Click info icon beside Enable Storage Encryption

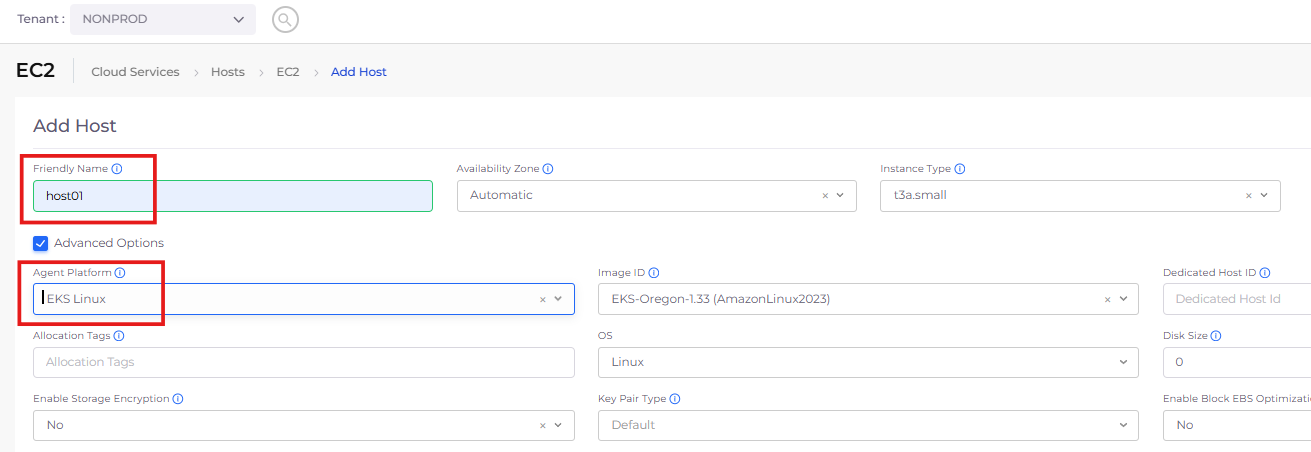pyautogui.click(x=178, y=399)
